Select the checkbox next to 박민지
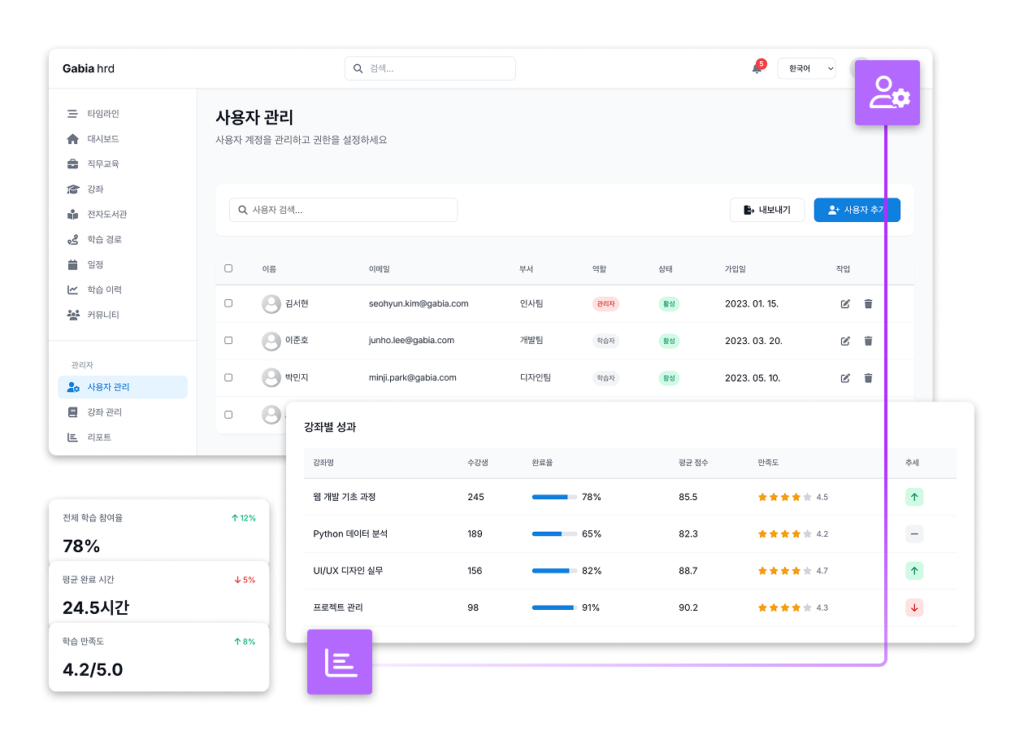The image size is (1024, 740). [x=228, y=378]
